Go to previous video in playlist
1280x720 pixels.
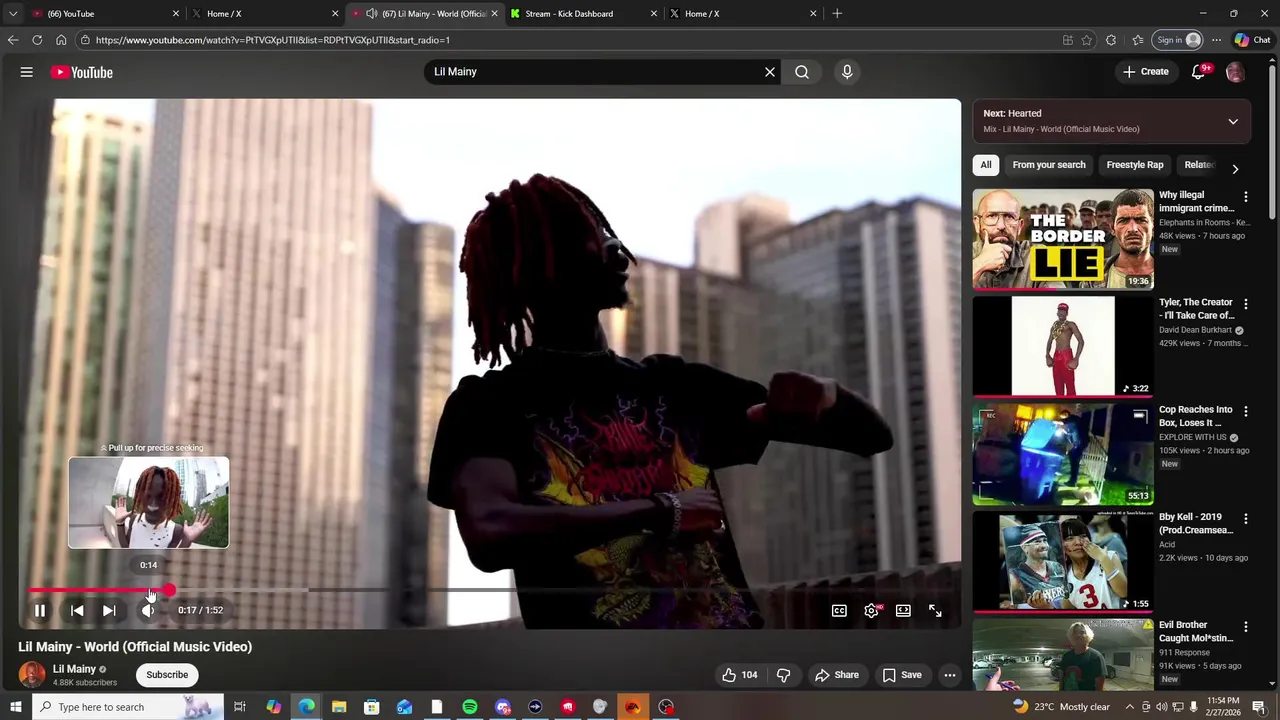tap(77, 610)
